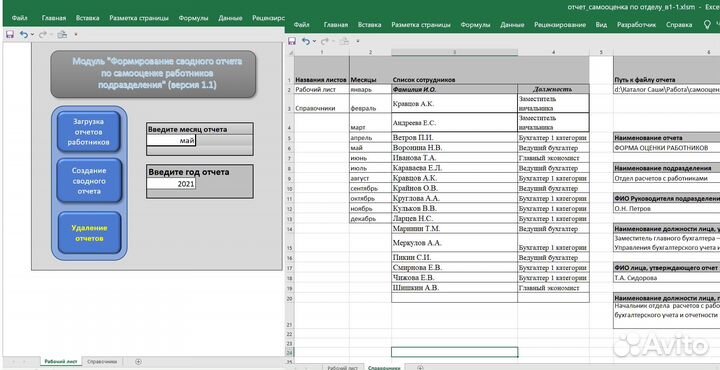Select cell with Иванова Т.А.
720x370 pixels.
pos(455,158)
